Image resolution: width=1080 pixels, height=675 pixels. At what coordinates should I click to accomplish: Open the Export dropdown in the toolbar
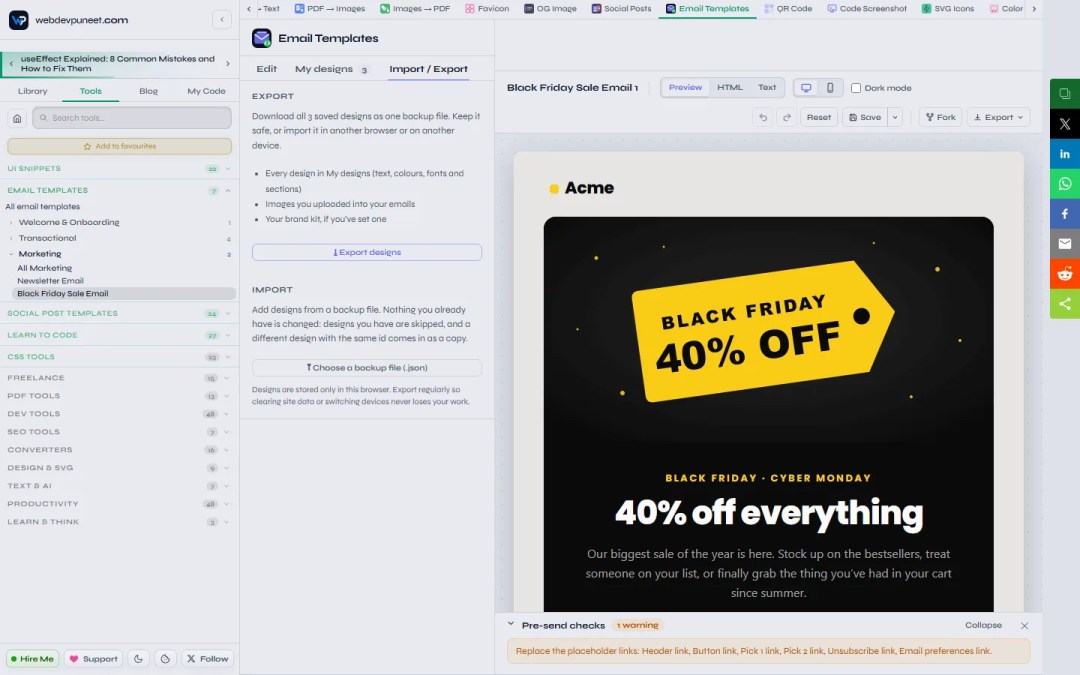tap(998, 117)
